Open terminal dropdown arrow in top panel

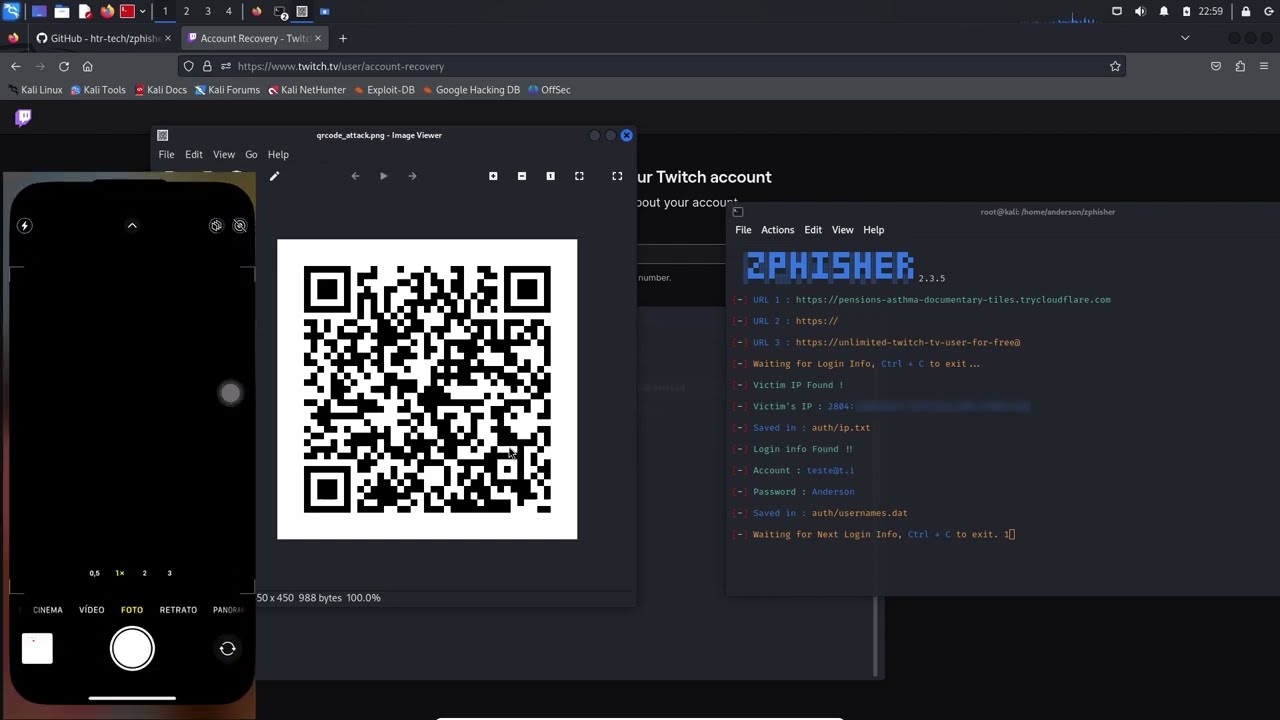[x=142, y=11]
